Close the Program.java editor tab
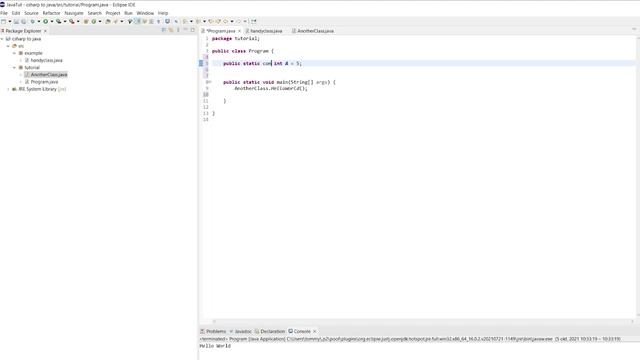Viewport: 640px width, 360px height. coord(240,31)
